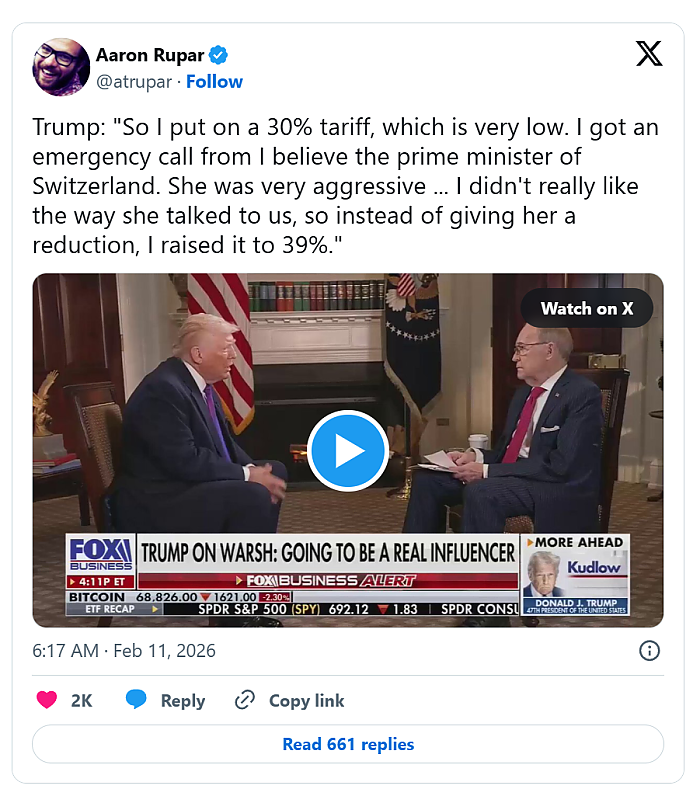The width and height of the screenshot is (700, 803).
Task: Click the Kudlow More Ahead inset image
Action: [x=576, y=575]
